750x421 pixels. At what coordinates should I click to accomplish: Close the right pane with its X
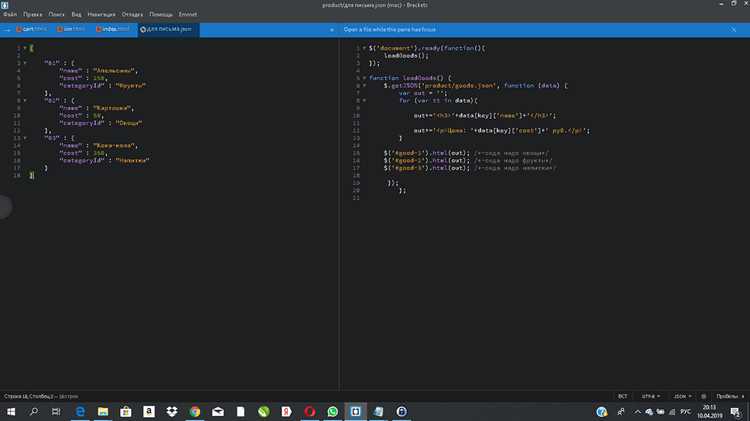(734, 30)
